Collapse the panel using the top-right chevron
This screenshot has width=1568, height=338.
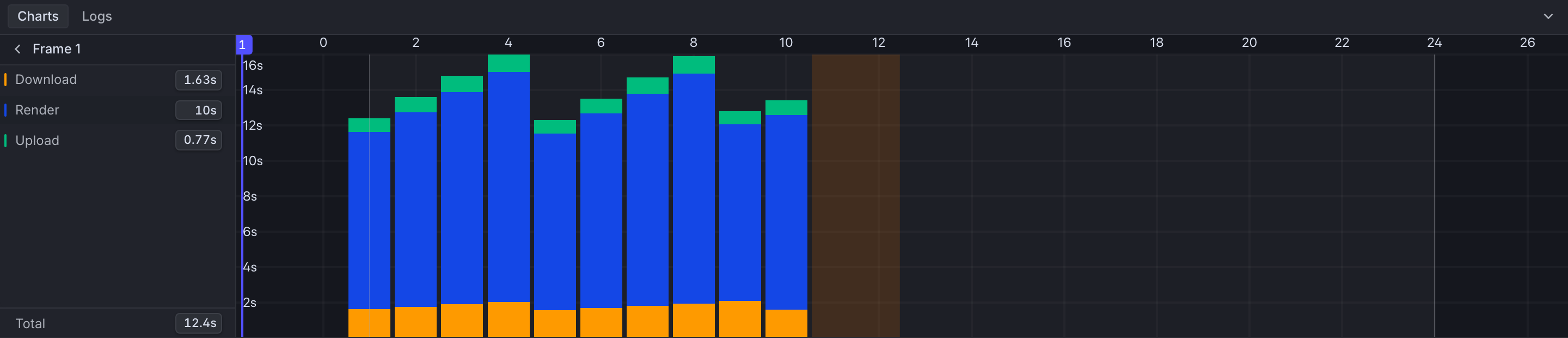click(x=1548, y=16)
